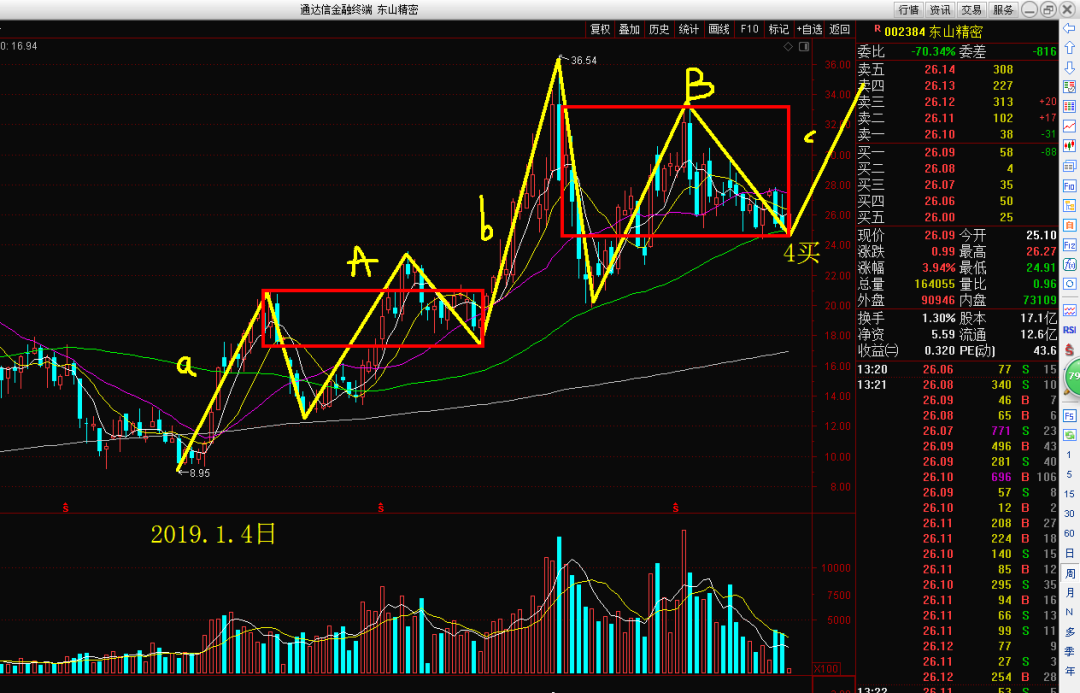Open the wavy indicator lines icon
The height and width of the screenshot is (693, 1080).
click(x=1070, y=311)
